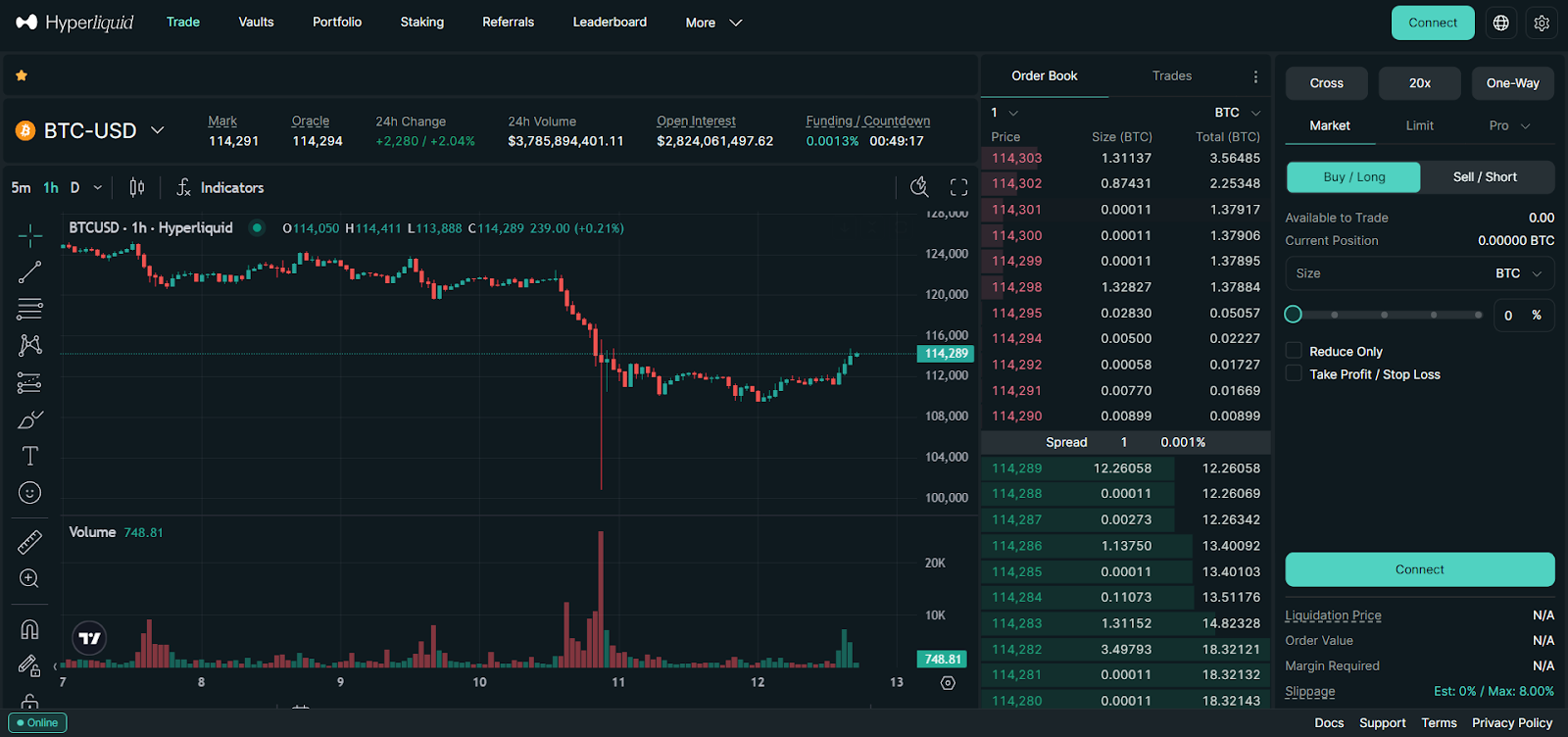Open the Leaderboard page
The image size is (1568, 737).
pyautogui.click(x=610, y=22)
